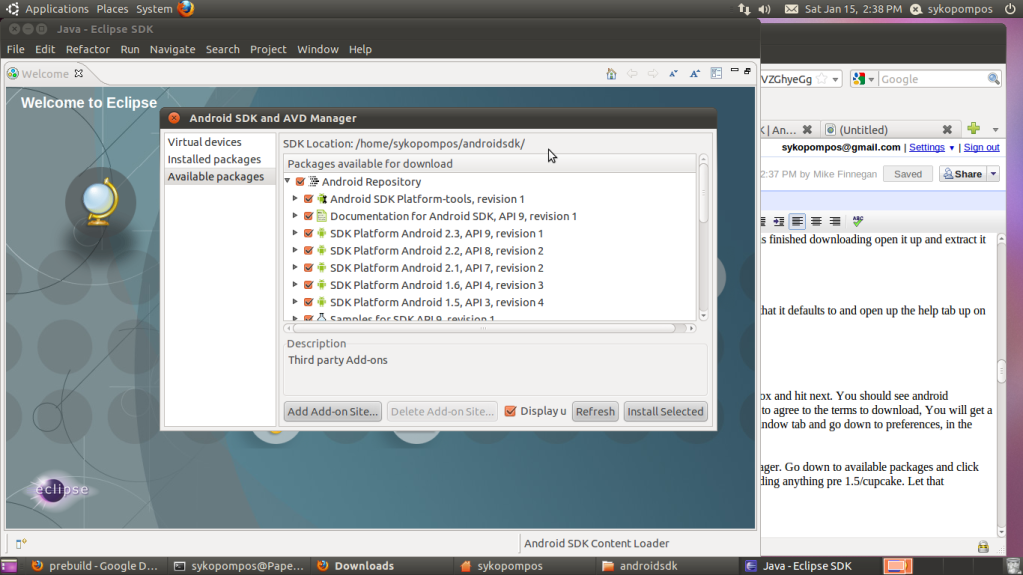The width and height of the screenshot is (1023, 575).
Task: Uncheck Documentation for Android SDK, API 9
Action: [309, 216]
